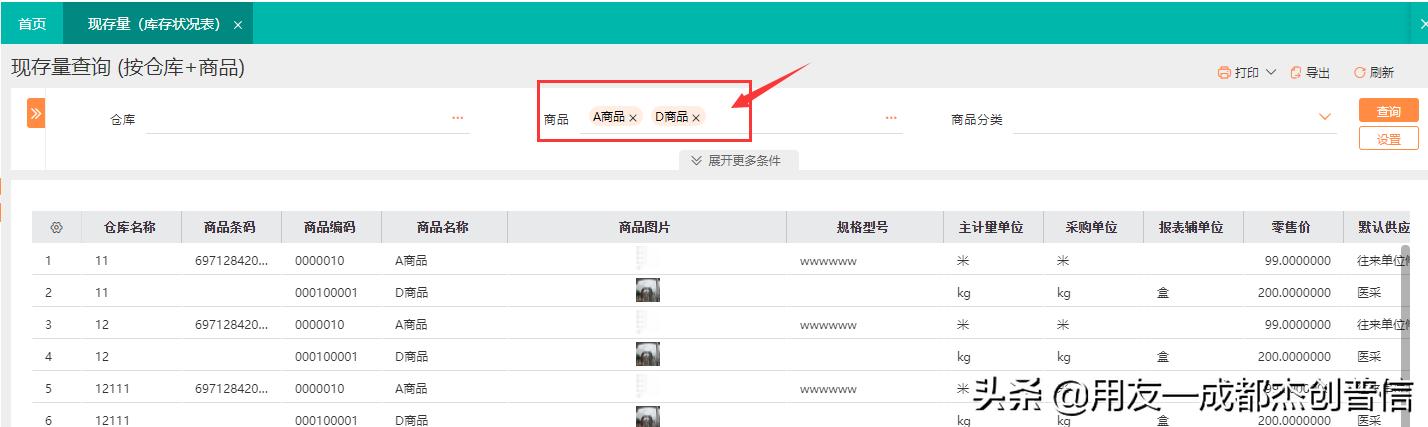Click retail price 99.0000000 in row 1
1428x427 pixels.
1298,261
